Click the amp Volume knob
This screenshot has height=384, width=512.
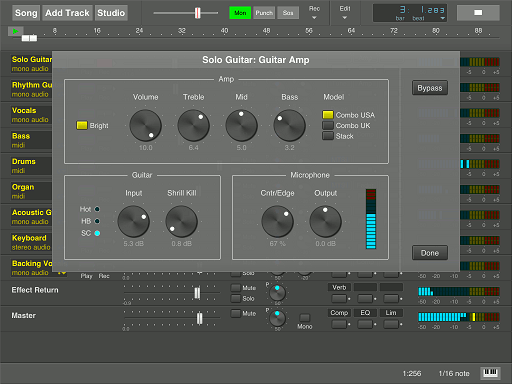click(x=145, y=126)
